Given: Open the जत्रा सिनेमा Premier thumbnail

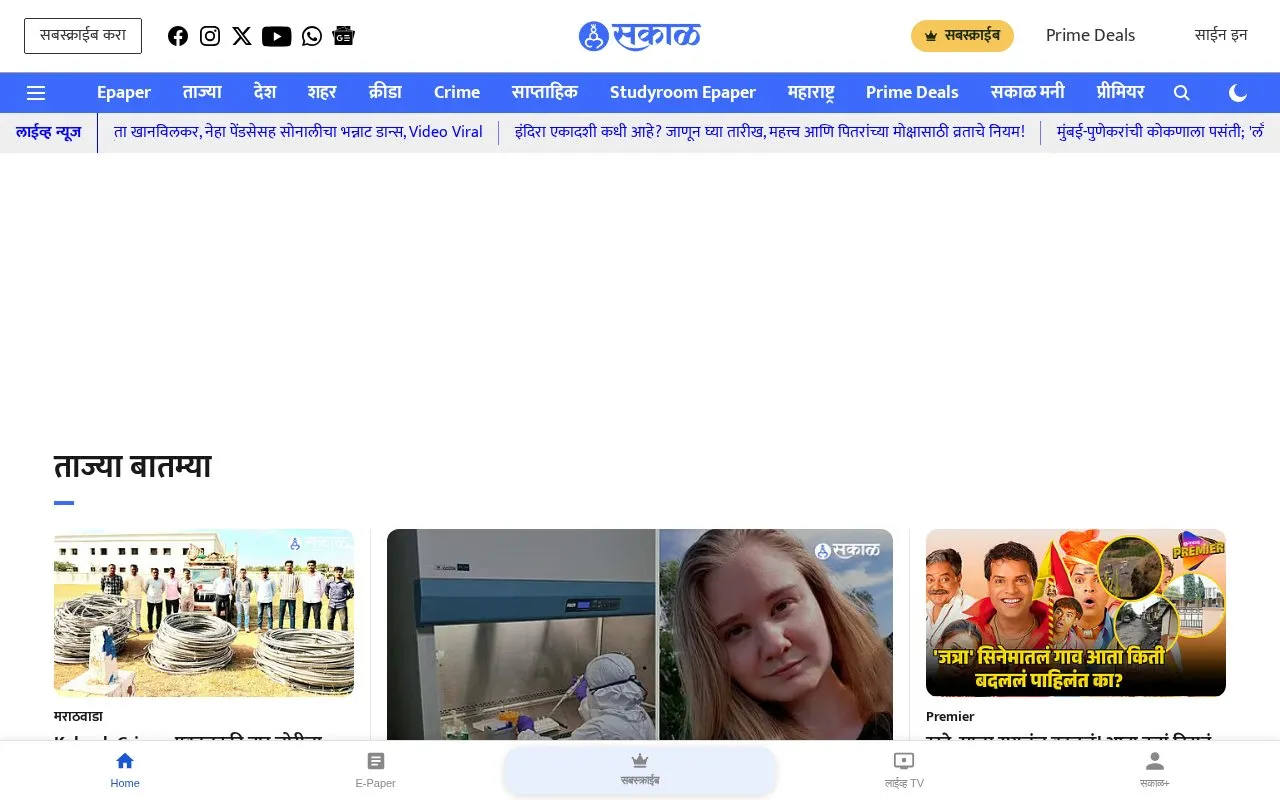Looking at the screenshot, I should pos(1076,613).
